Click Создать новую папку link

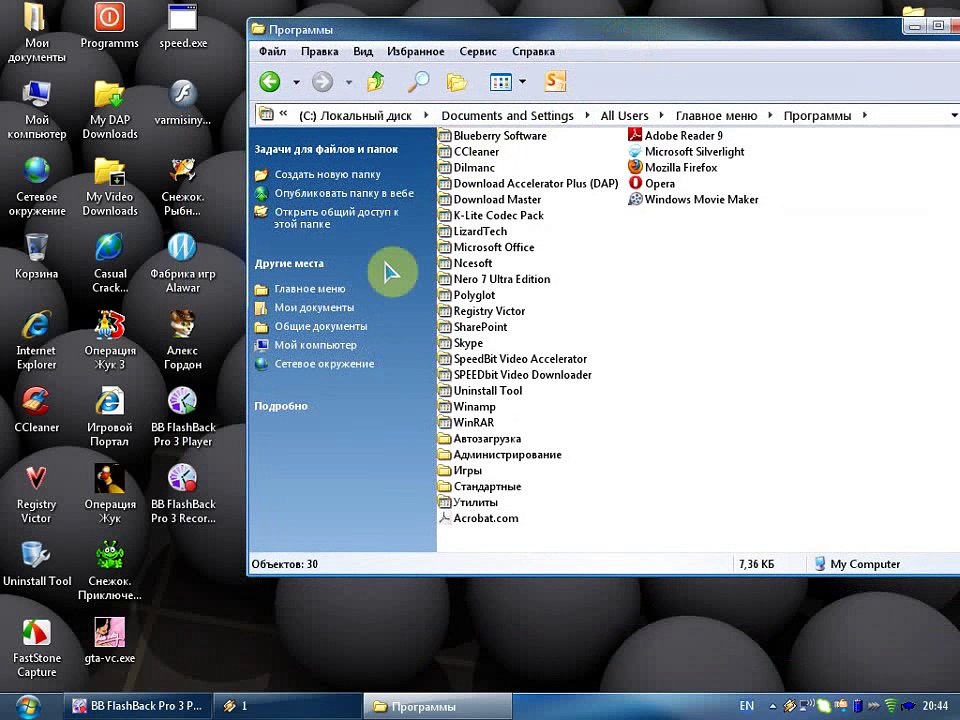pyautogui.click(x=328, y=174)
